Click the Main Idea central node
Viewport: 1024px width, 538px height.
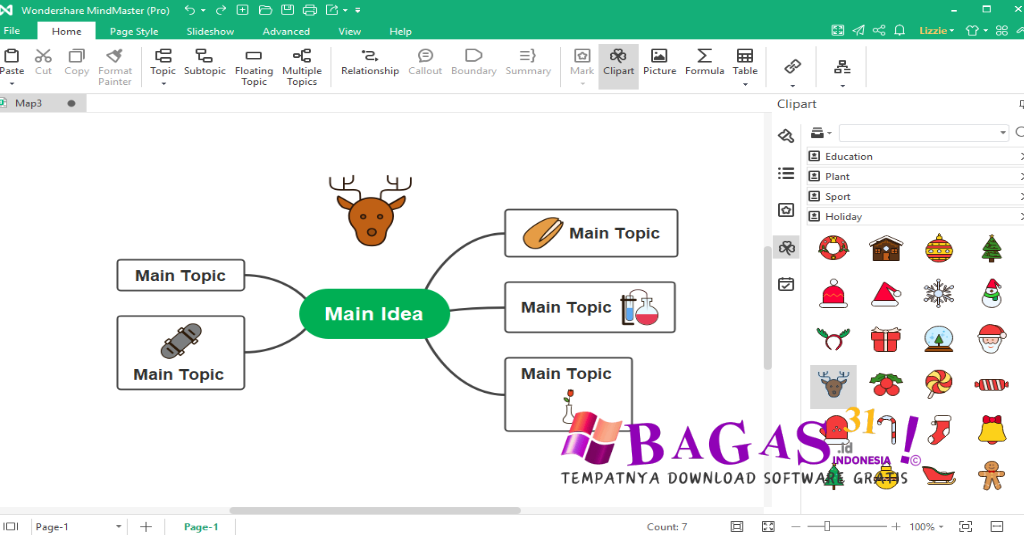(x=374, y=314)
